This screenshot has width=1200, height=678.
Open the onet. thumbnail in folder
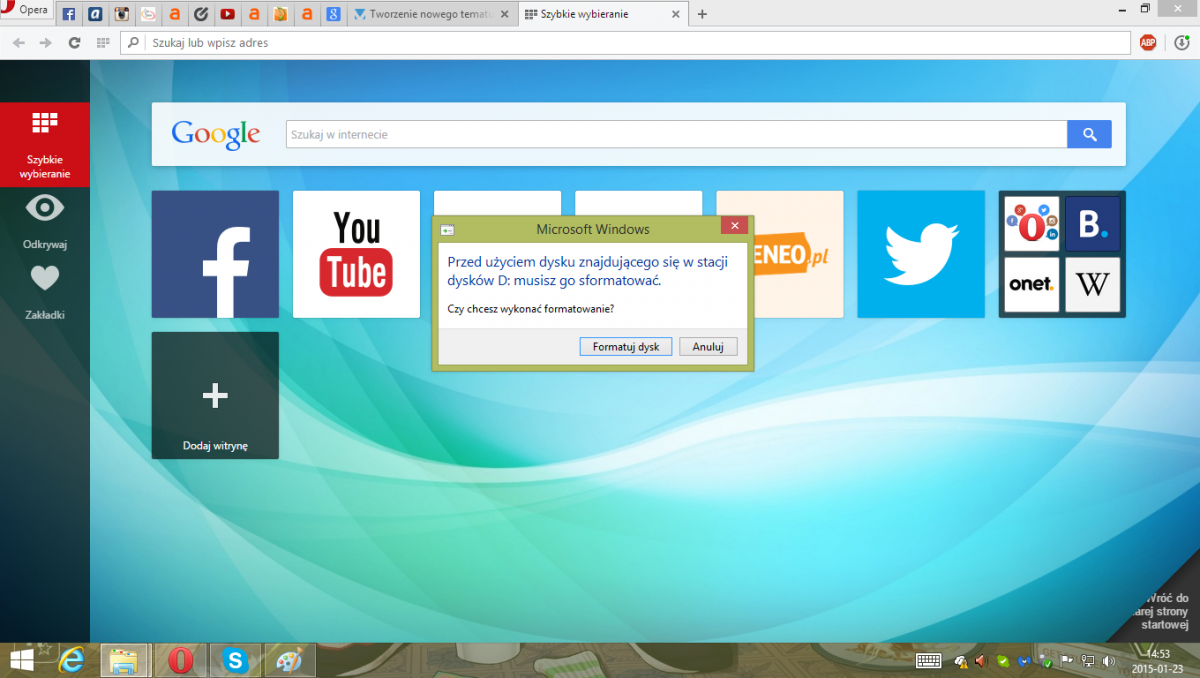click(x=1032, y=285)
